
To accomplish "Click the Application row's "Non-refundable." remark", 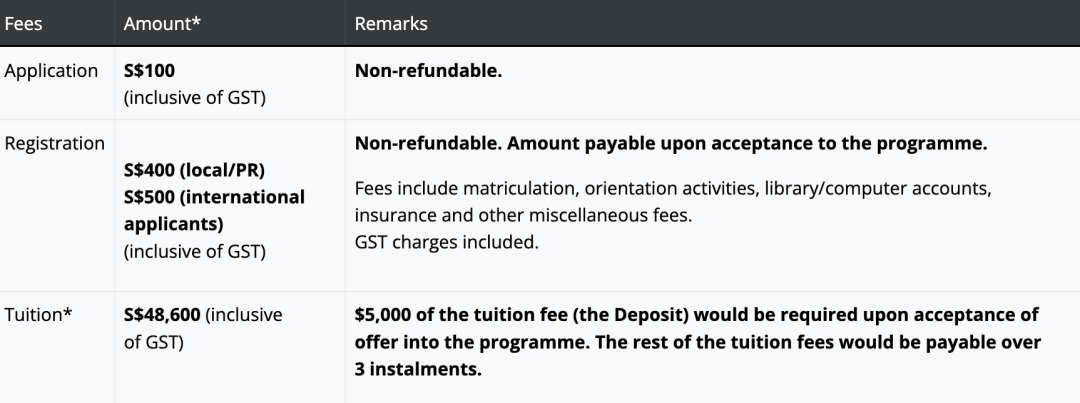I will (x=429, y=72).
